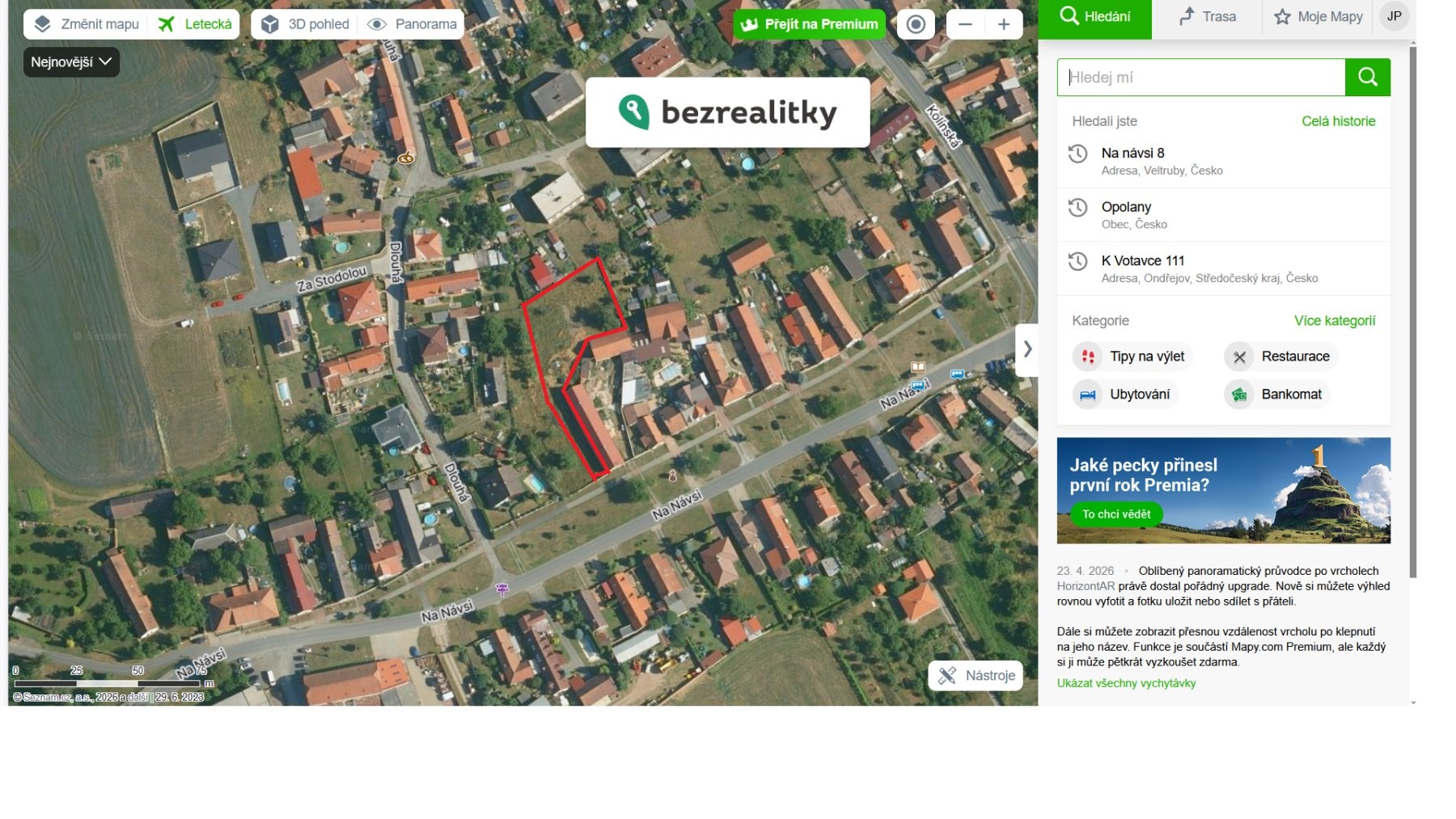
Task: Click the history clock icon beside Opolany
Action: tap(1078, 208)
